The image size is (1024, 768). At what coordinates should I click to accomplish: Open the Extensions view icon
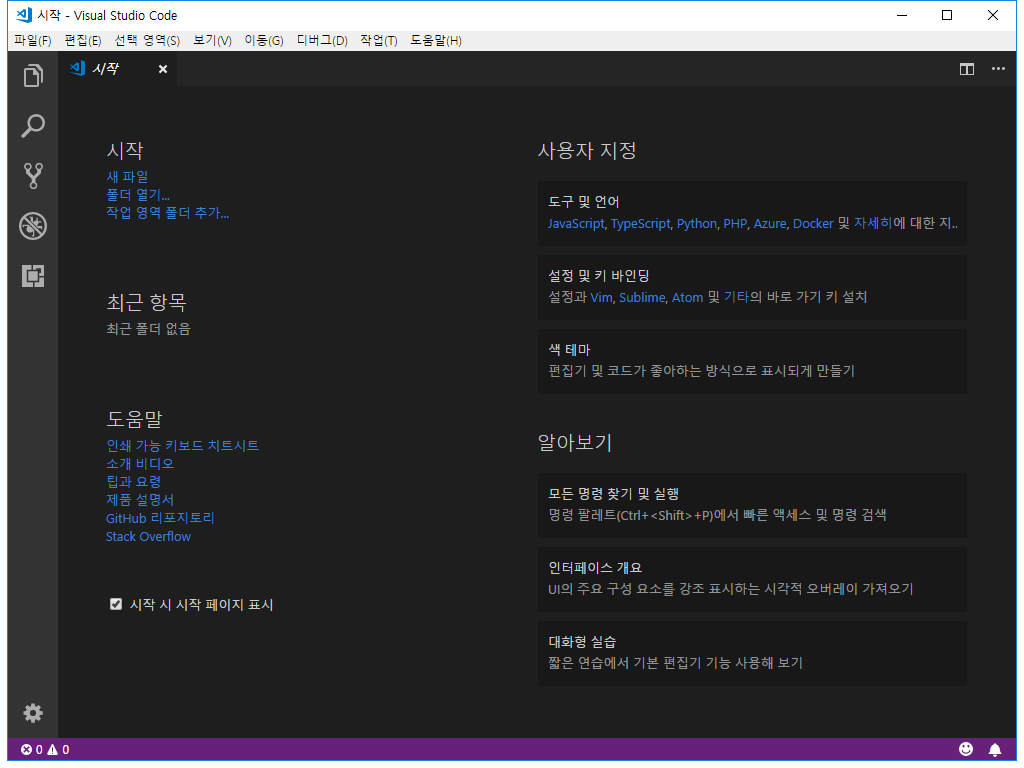pos(33,276)
